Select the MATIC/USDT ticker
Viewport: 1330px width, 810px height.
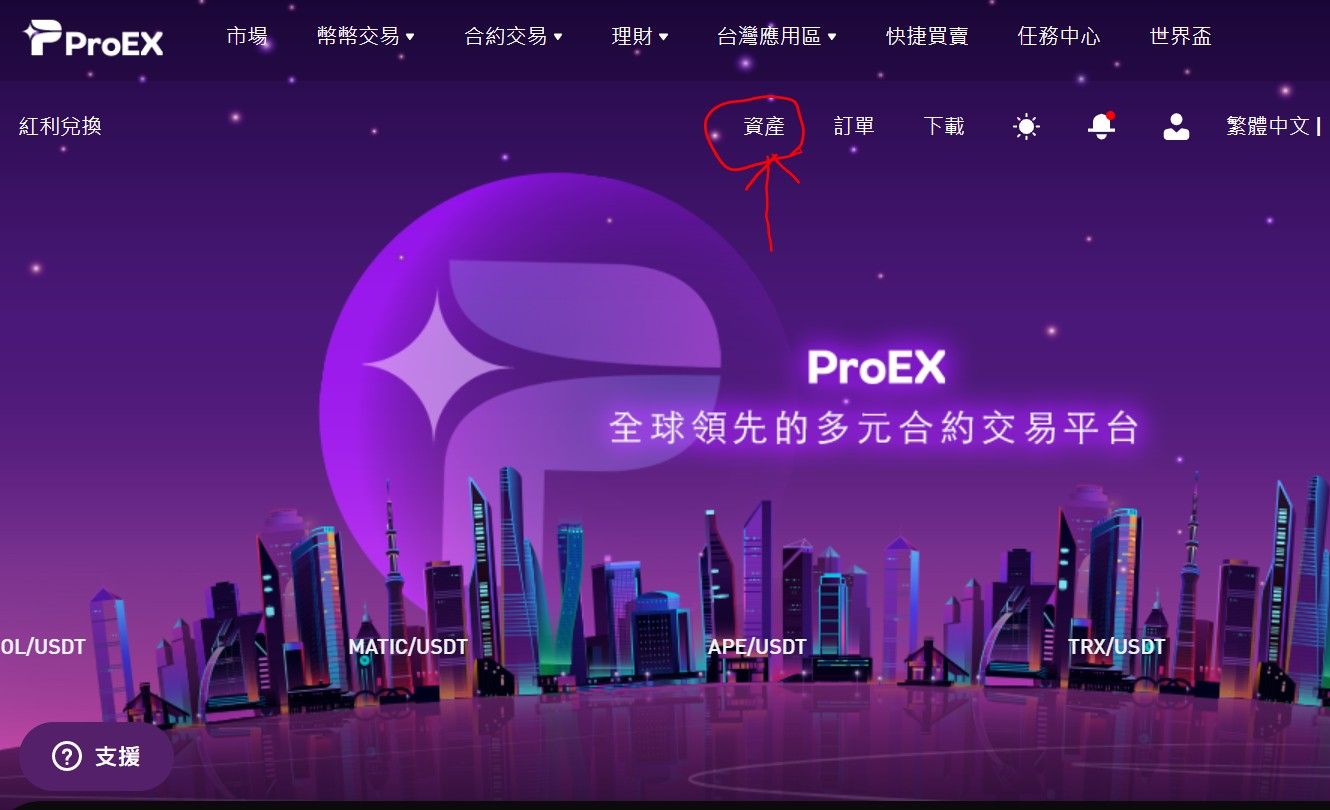point(408,647)
